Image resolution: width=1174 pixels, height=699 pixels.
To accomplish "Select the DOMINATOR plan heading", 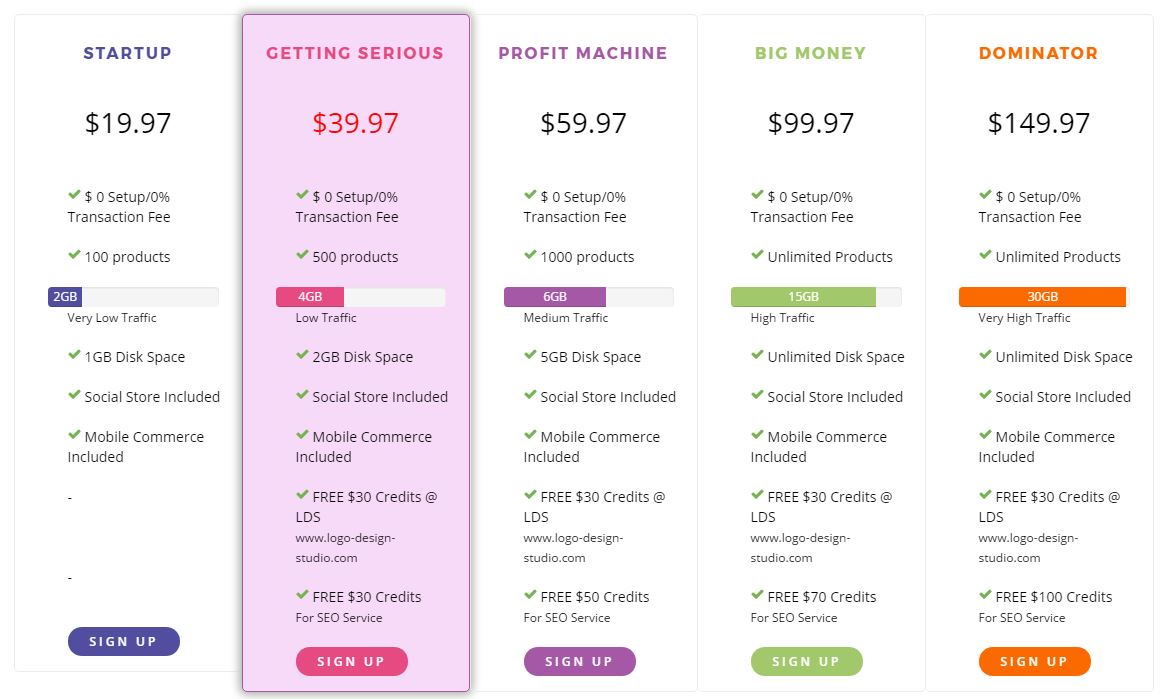I will coord(1038,53).
